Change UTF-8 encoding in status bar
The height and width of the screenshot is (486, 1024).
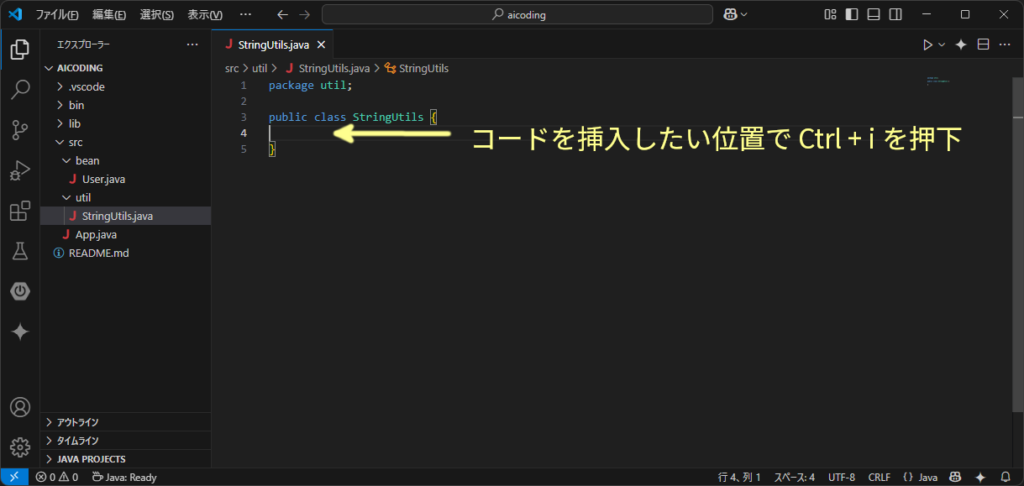841,478
